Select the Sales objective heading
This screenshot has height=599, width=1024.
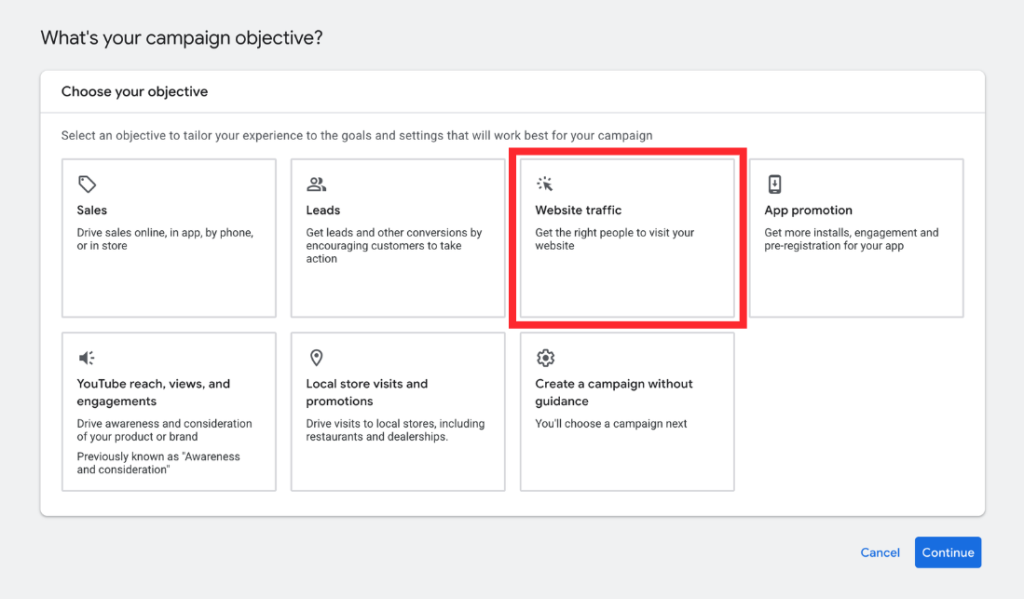pos(91,210)
